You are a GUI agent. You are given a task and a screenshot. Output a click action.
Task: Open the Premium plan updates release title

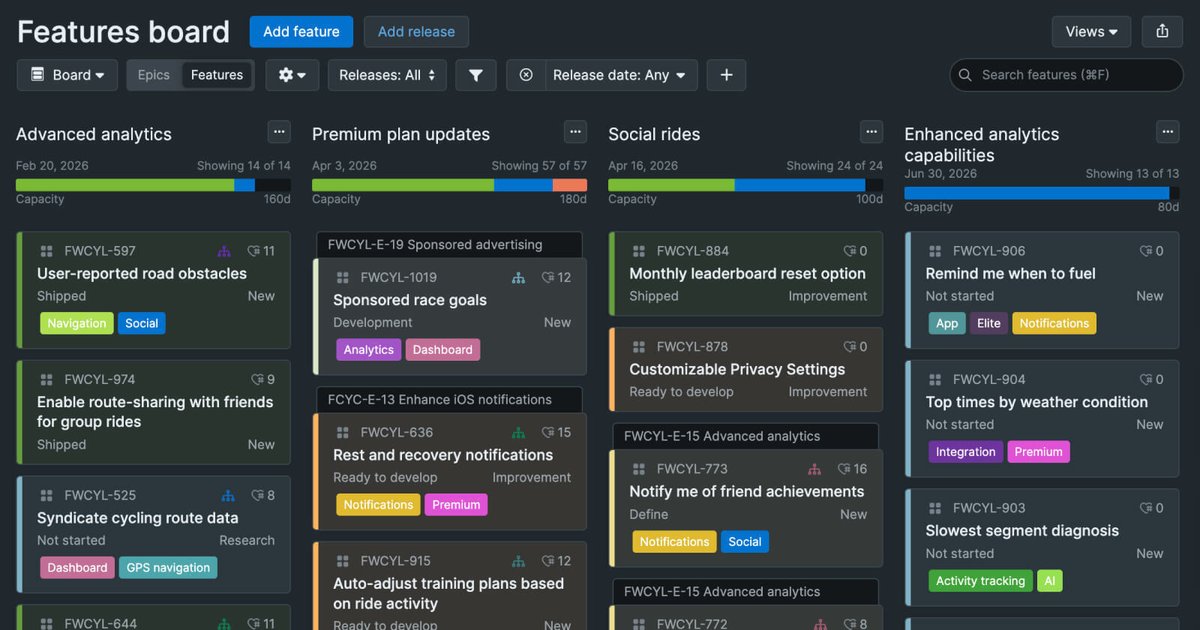pyautogui.click(x=401, y=134)
